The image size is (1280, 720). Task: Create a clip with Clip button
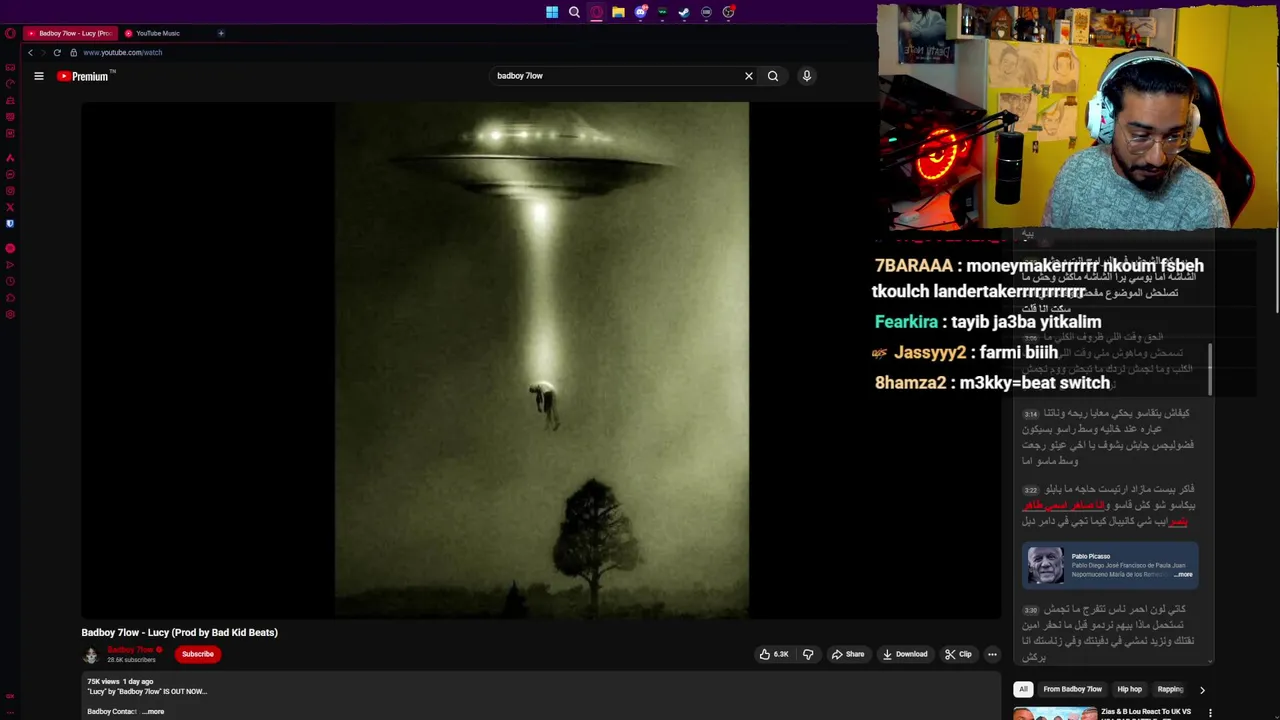958,654
